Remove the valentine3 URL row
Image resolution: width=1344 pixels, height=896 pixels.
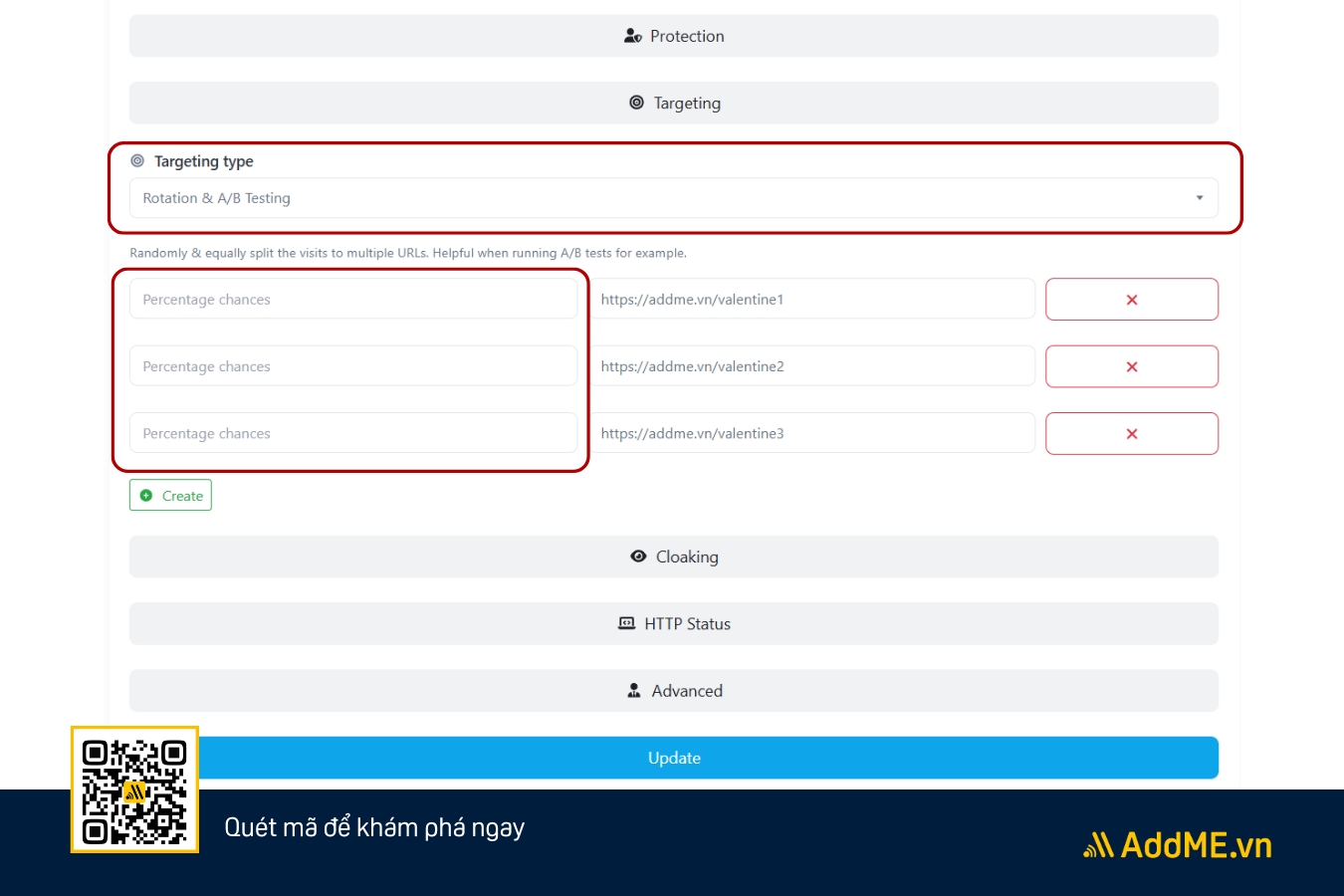[x=1132, y=433]
